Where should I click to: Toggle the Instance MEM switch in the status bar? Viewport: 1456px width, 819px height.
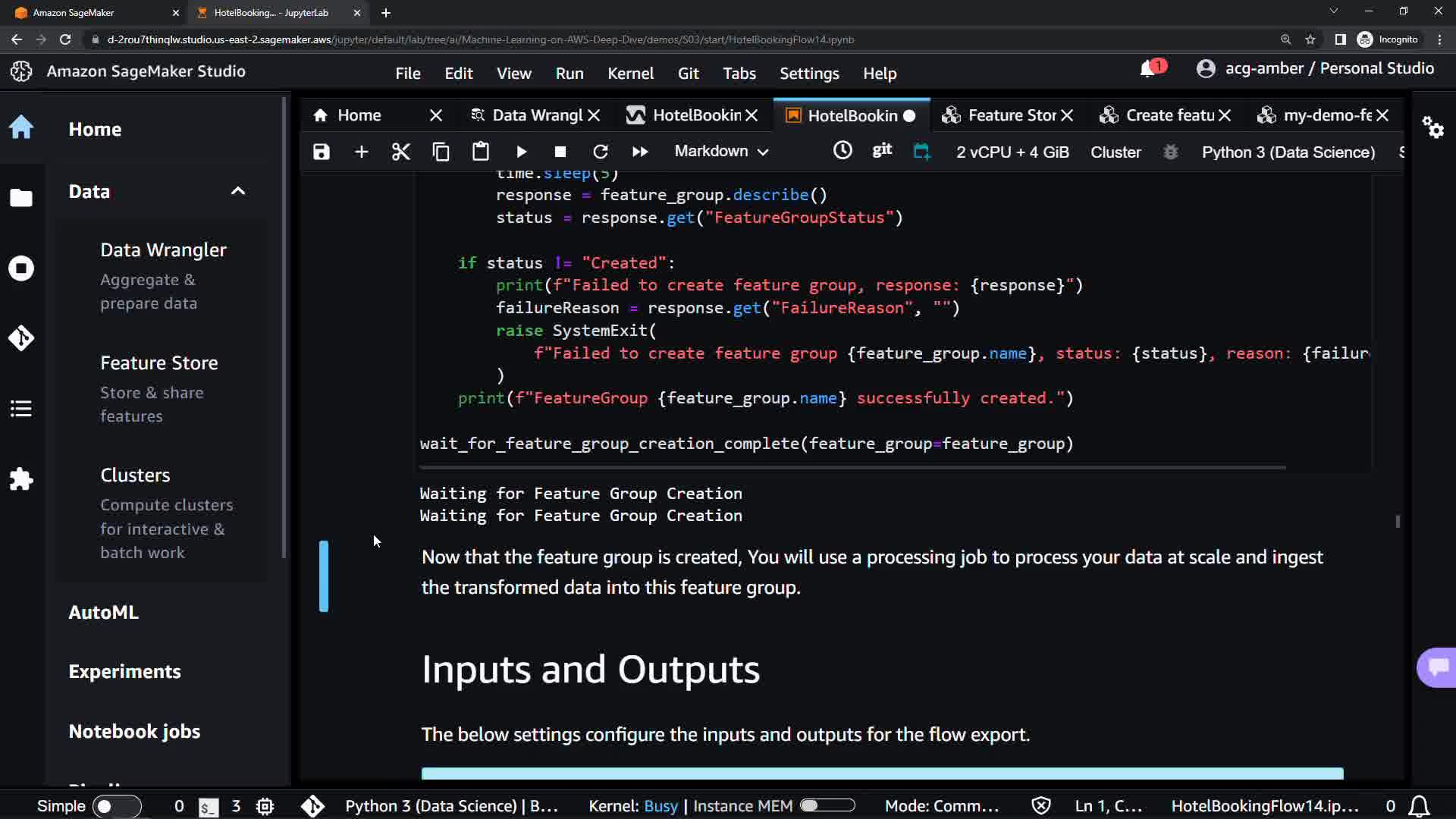pyautogui.click(x=827, y=805)
